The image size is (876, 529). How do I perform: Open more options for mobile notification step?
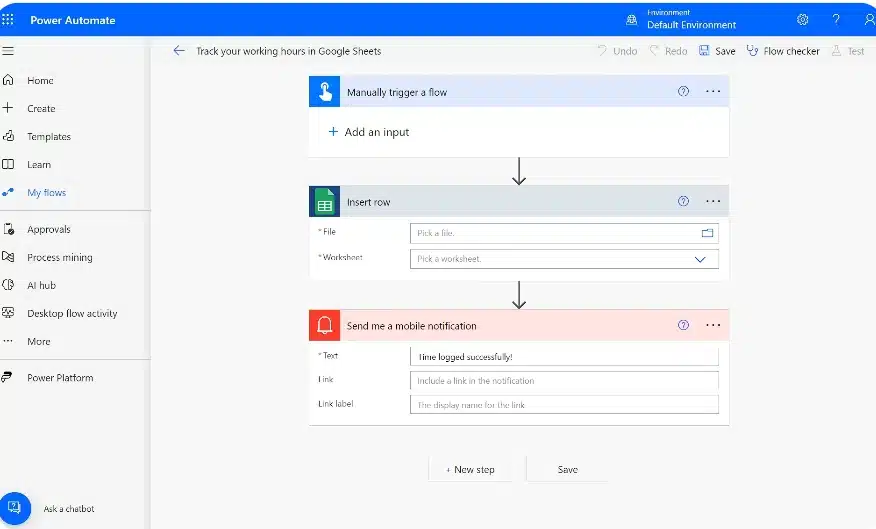pos(713,325)
